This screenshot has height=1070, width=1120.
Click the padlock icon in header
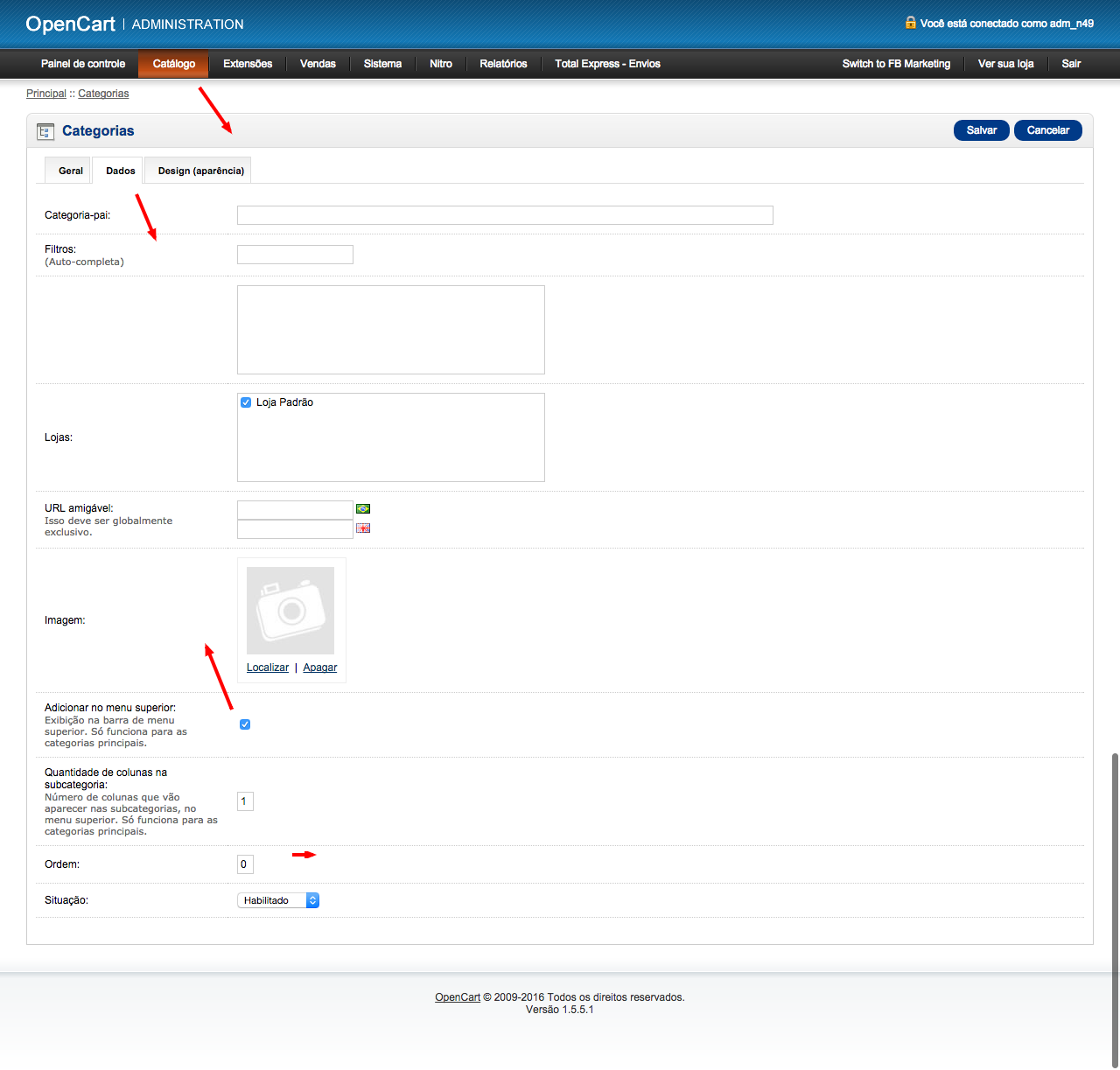click(x=910, y=23)
